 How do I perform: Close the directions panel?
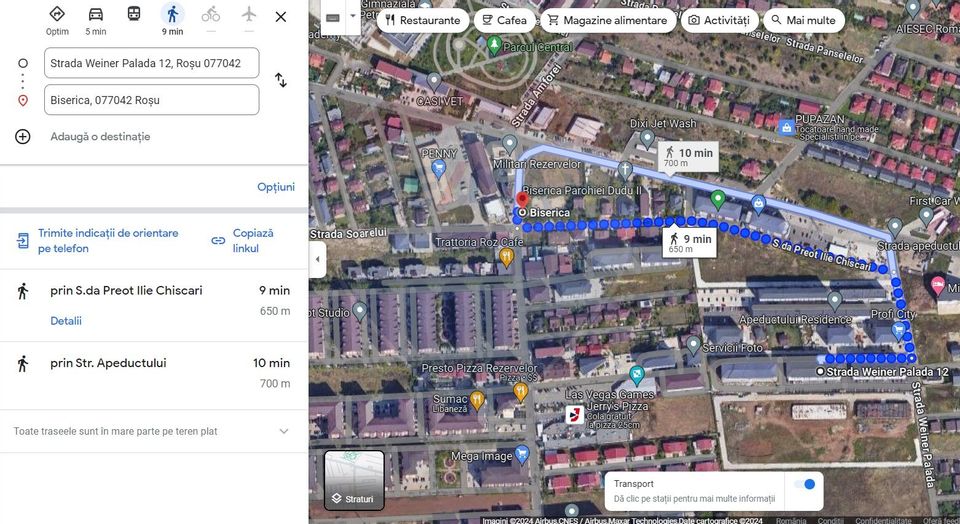(281, 16)
